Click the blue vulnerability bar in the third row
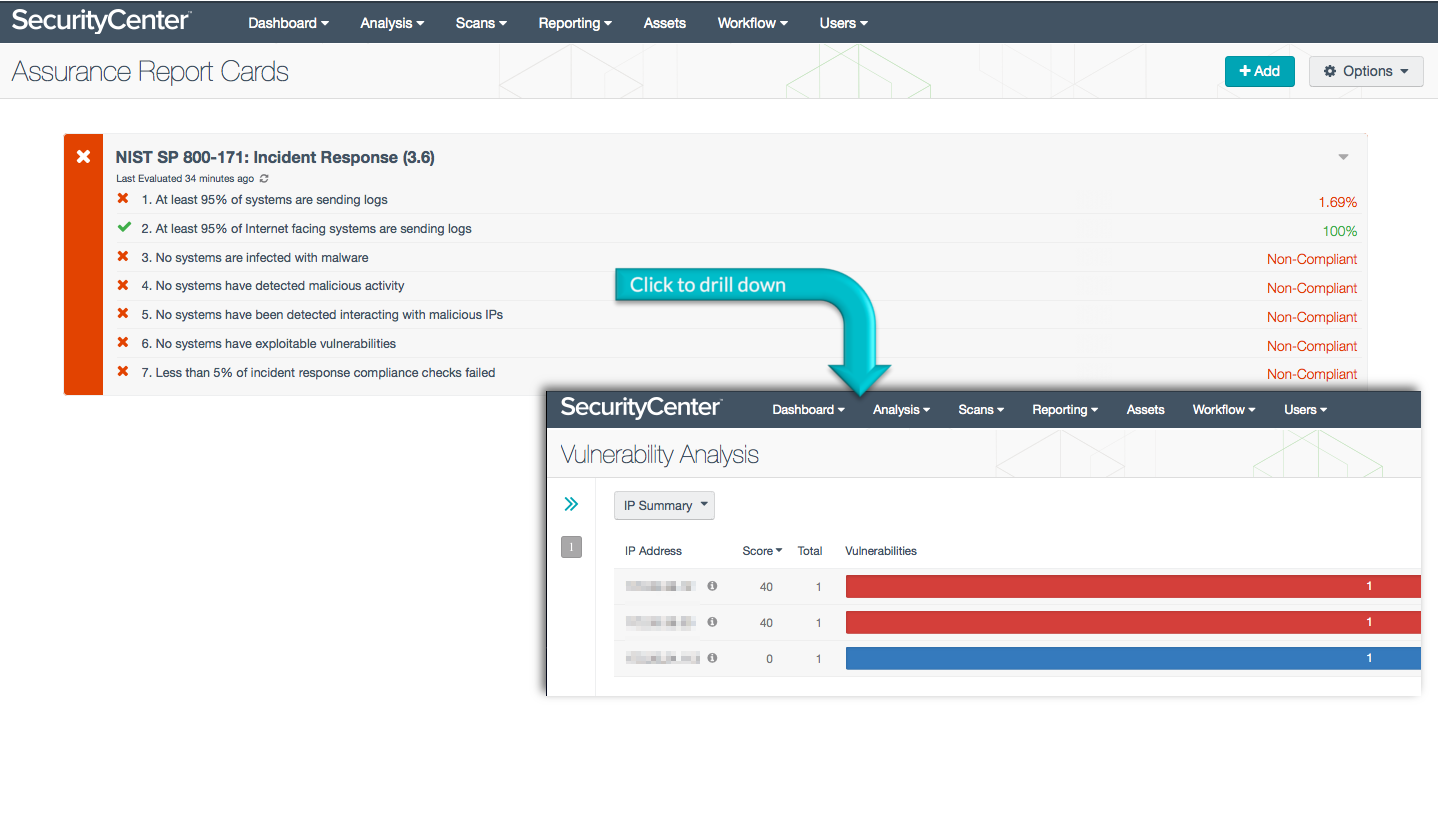The image size is (1440, 820). 1133,658
